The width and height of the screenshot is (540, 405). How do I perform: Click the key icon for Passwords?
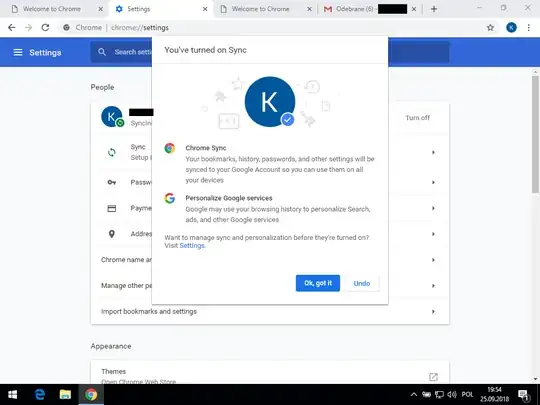pos(112,182)
